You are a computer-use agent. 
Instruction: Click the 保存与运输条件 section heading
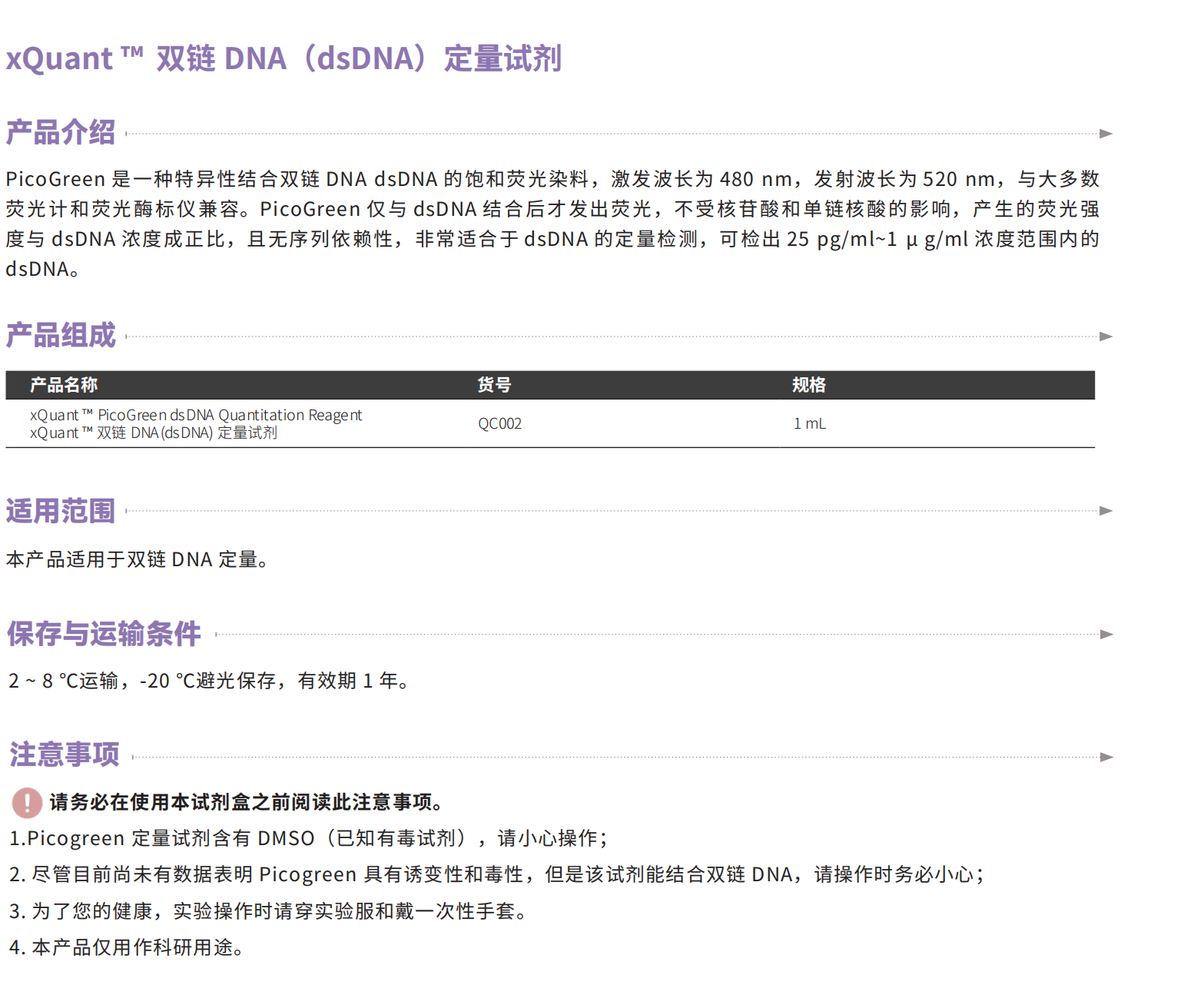pos(104,634)
